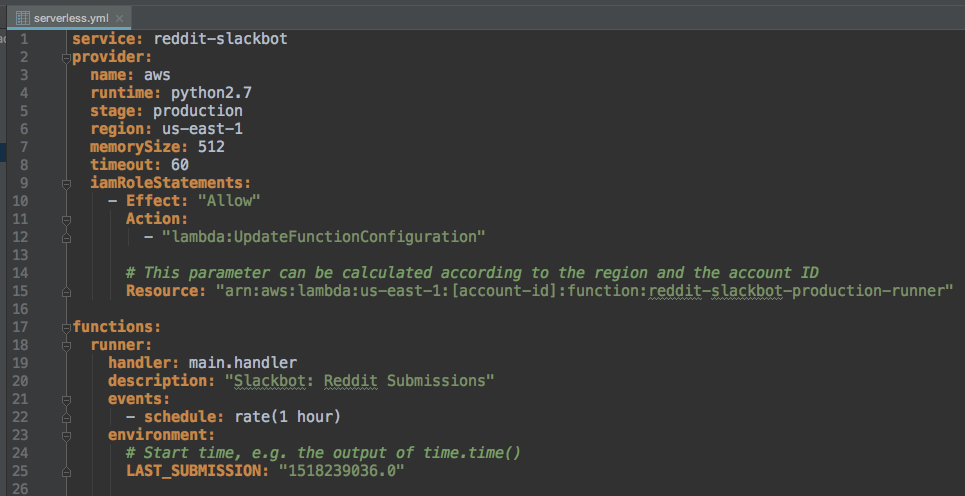Screen dimensions: 965x496
Task: Fold the iamRoleStatements section
Action: coord(66,183)
